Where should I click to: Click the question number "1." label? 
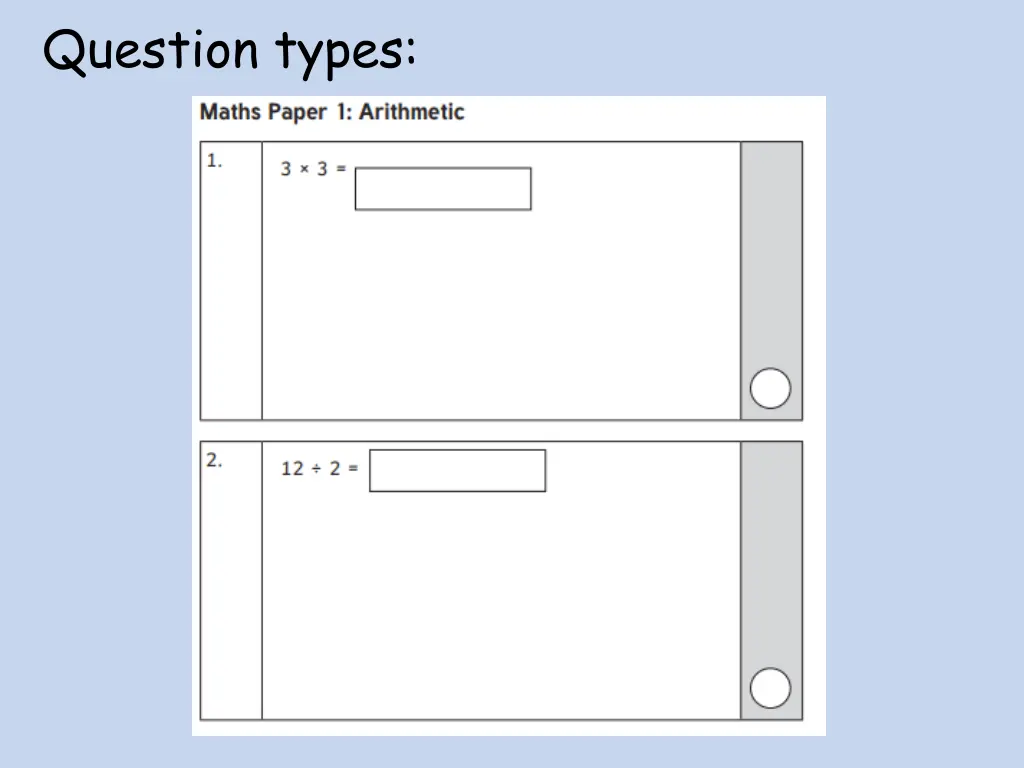coord(215,161)
